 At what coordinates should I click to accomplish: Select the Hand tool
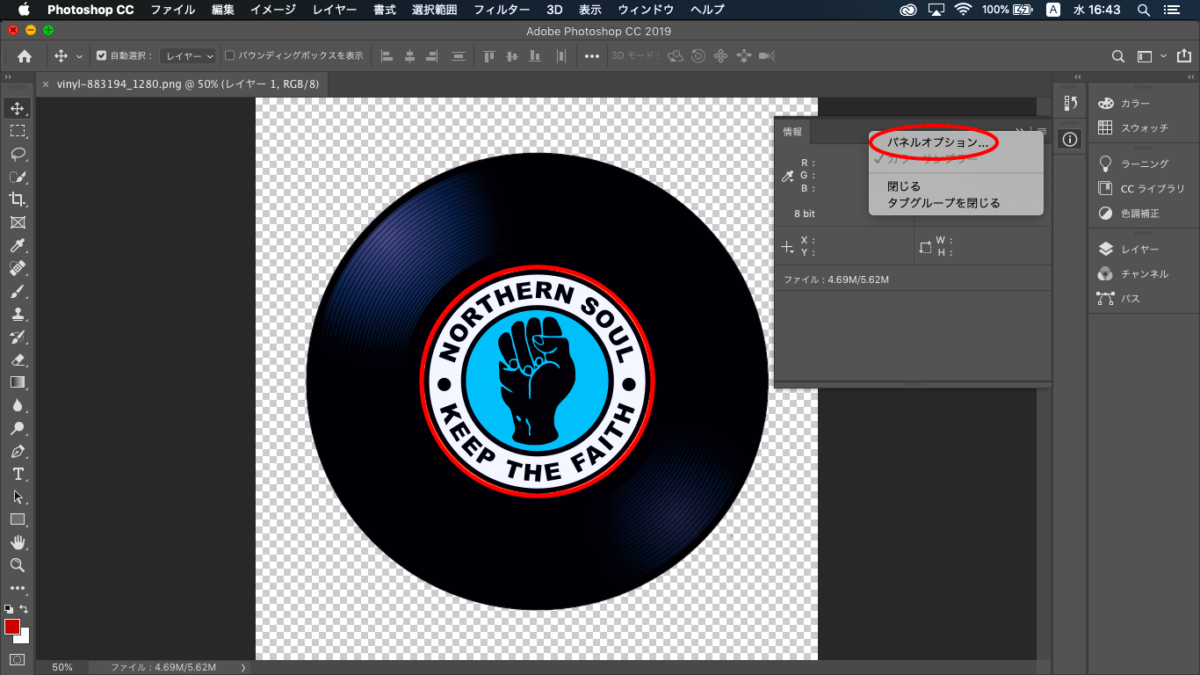18,543
